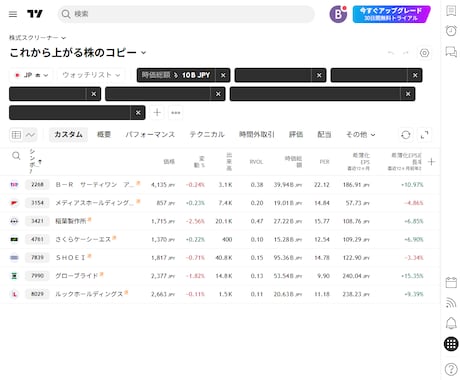The width and height of the screenshot is (460, 380).
Task: Expand the stock screener dropdown
Action: click(x=37, y=38)
